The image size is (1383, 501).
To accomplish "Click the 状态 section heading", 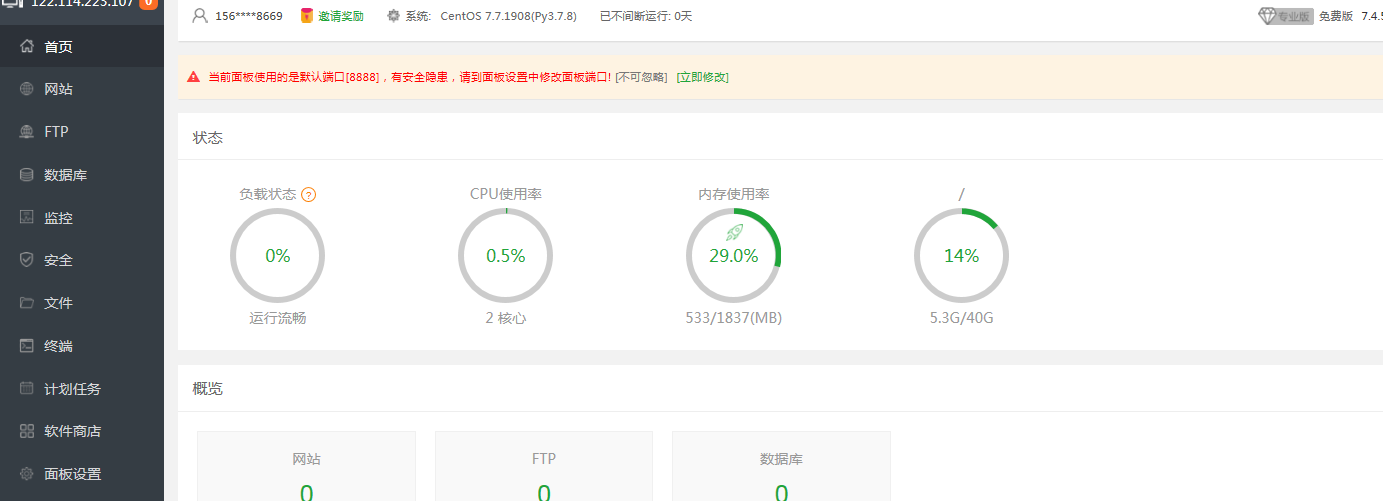I will pos(208,137).
